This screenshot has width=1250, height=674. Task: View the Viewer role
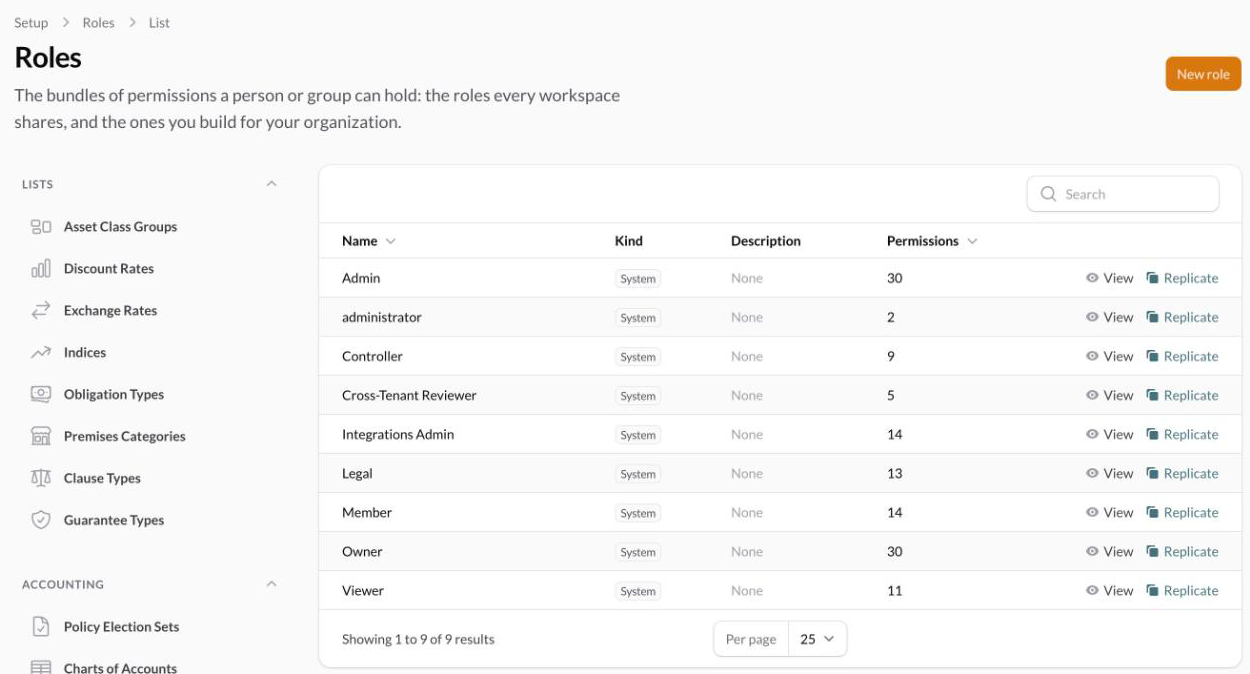[x=1110, y=590]
